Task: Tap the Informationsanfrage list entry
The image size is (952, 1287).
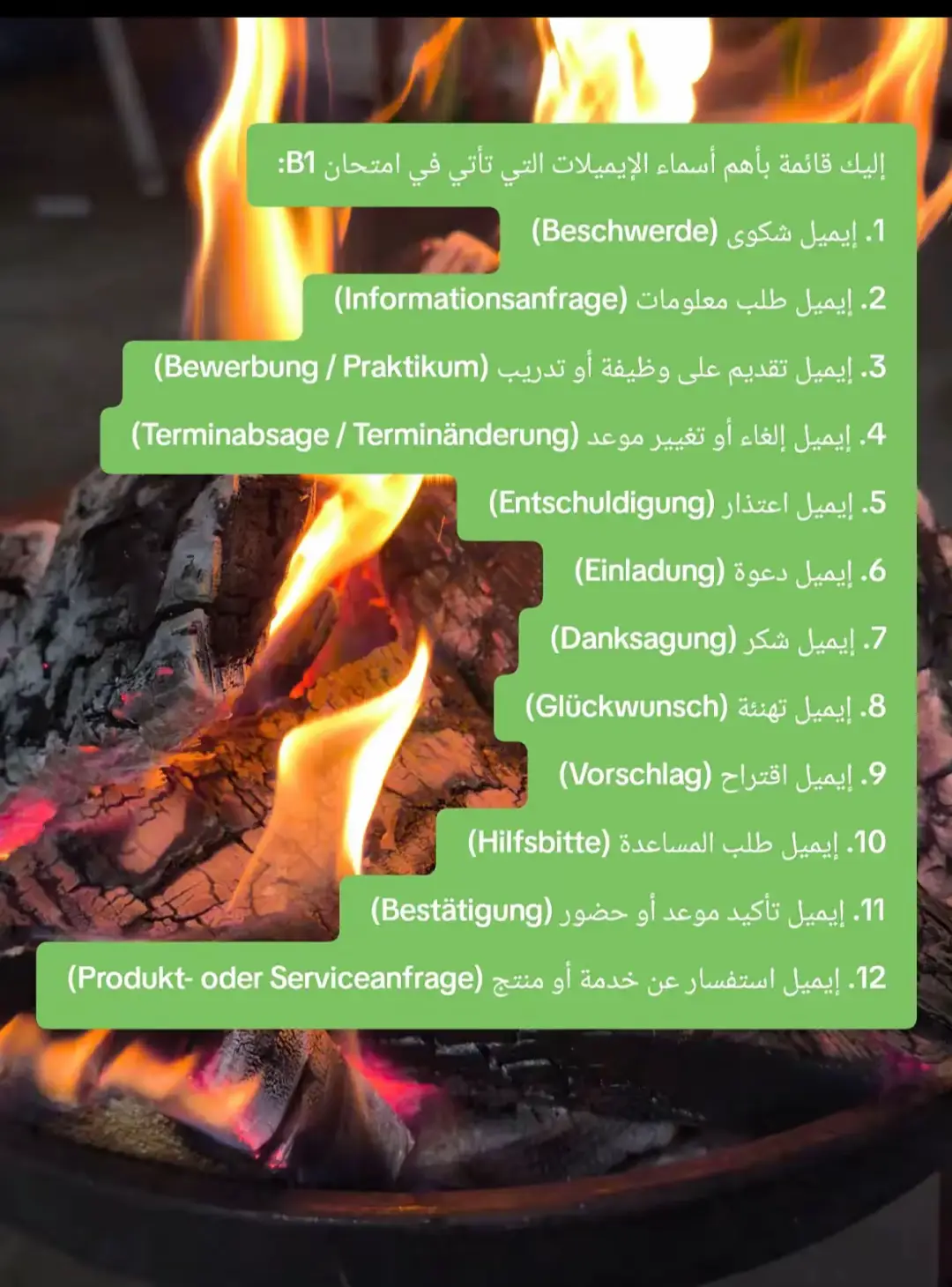Action: [x=610, y=300]
